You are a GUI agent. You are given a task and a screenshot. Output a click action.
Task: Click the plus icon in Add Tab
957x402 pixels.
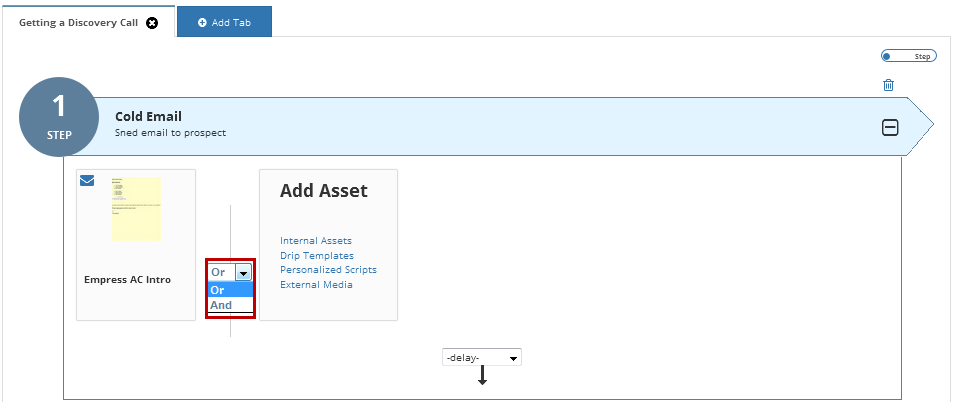pos(202,23)
